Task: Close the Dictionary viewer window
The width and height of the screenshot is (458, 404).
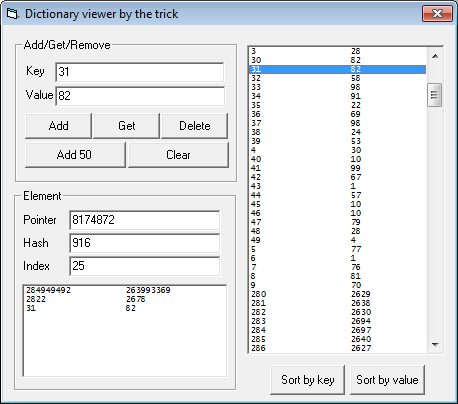Action: click(x=437, y=14)
